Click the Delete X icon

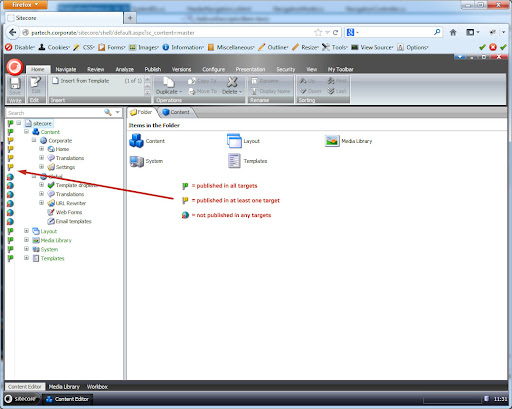[x=232, y=82]
